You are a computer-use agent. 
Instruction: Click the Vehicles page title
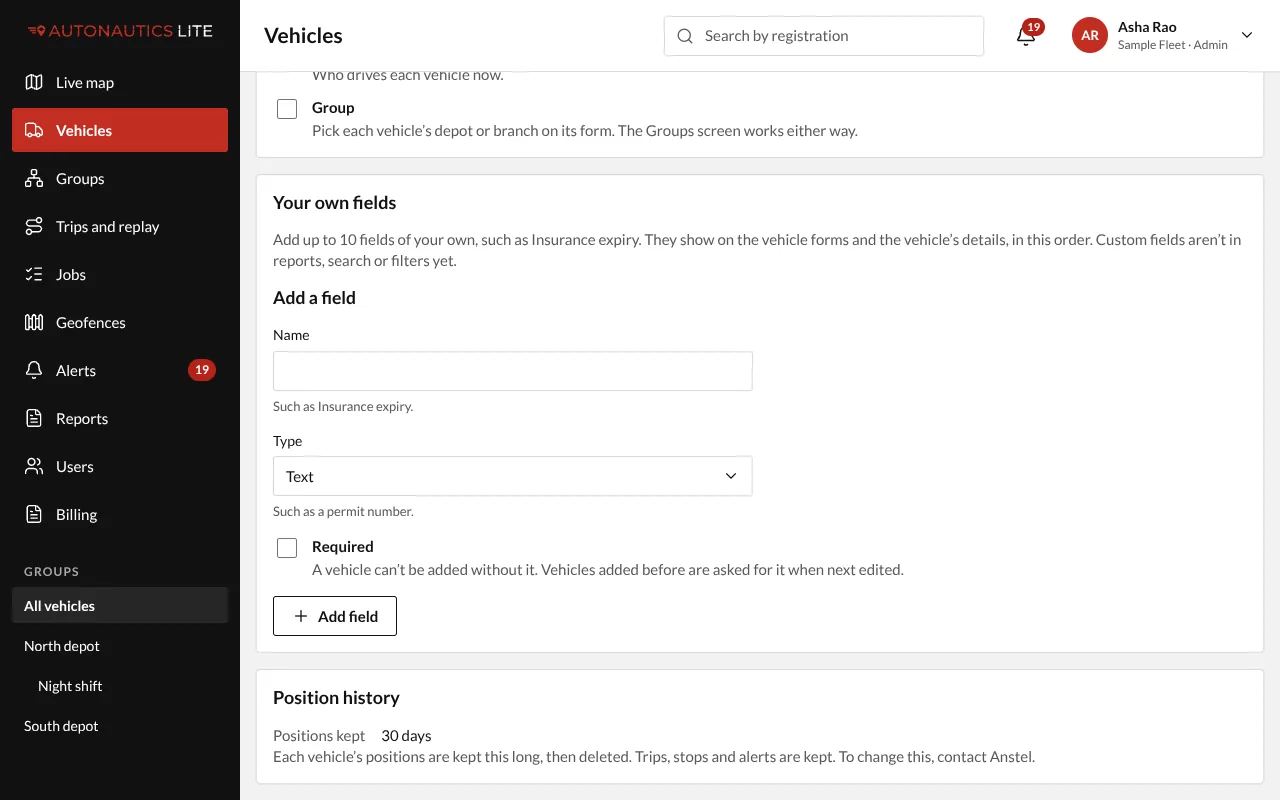303,36
